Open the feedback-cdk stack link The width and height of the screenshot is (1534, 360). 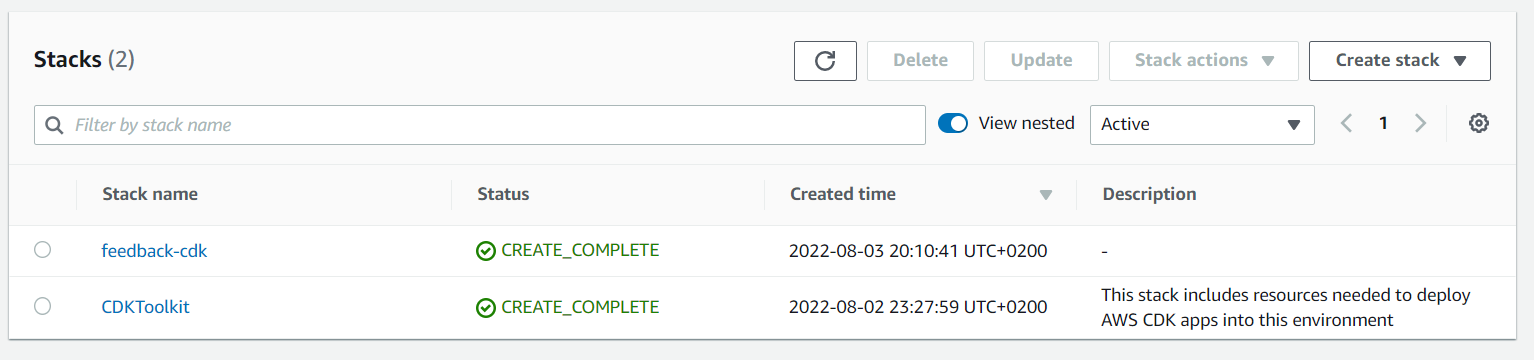point(154,251)
